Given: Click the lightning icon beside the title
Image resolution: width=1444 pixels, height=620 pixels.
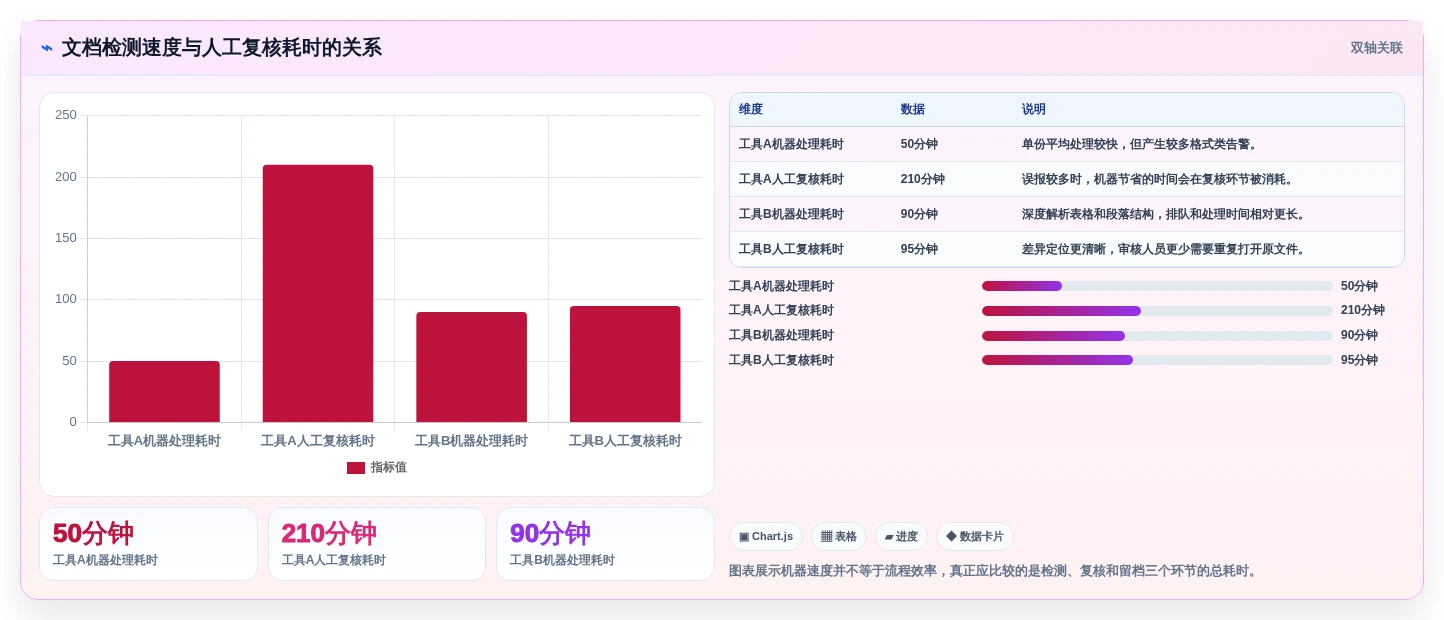Looking at the screenshot, I should pyautogui.click(x=47, y=48).
